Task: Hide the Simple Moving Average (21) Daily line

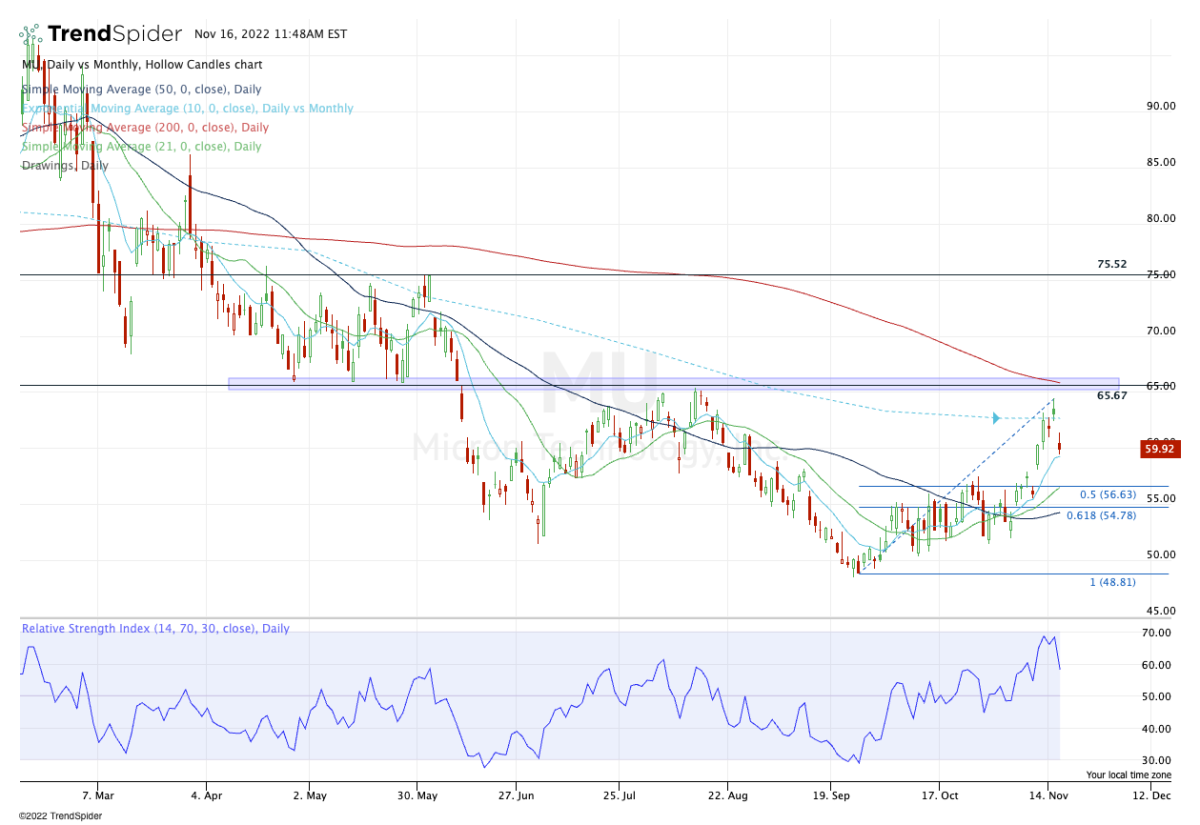Action: point(140,146)
